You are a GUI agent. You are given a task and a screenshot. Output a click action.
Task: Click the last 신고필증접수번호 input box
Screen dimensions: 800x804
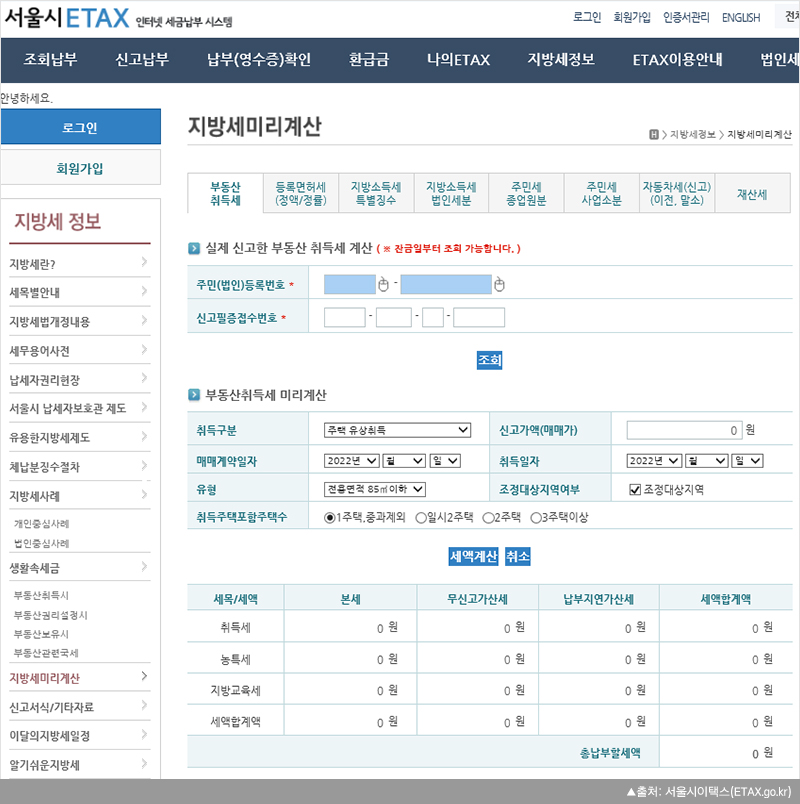click(479, 317)
